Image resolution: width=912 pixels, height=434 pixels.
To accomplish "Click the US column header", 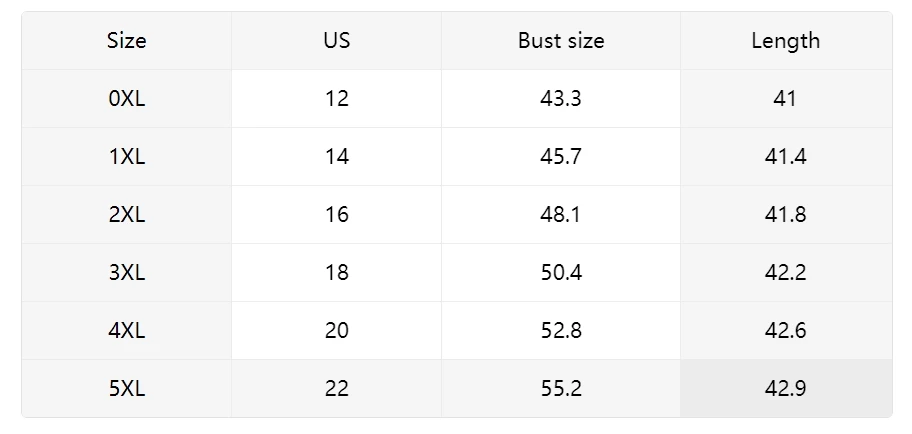I will point(337,41).
